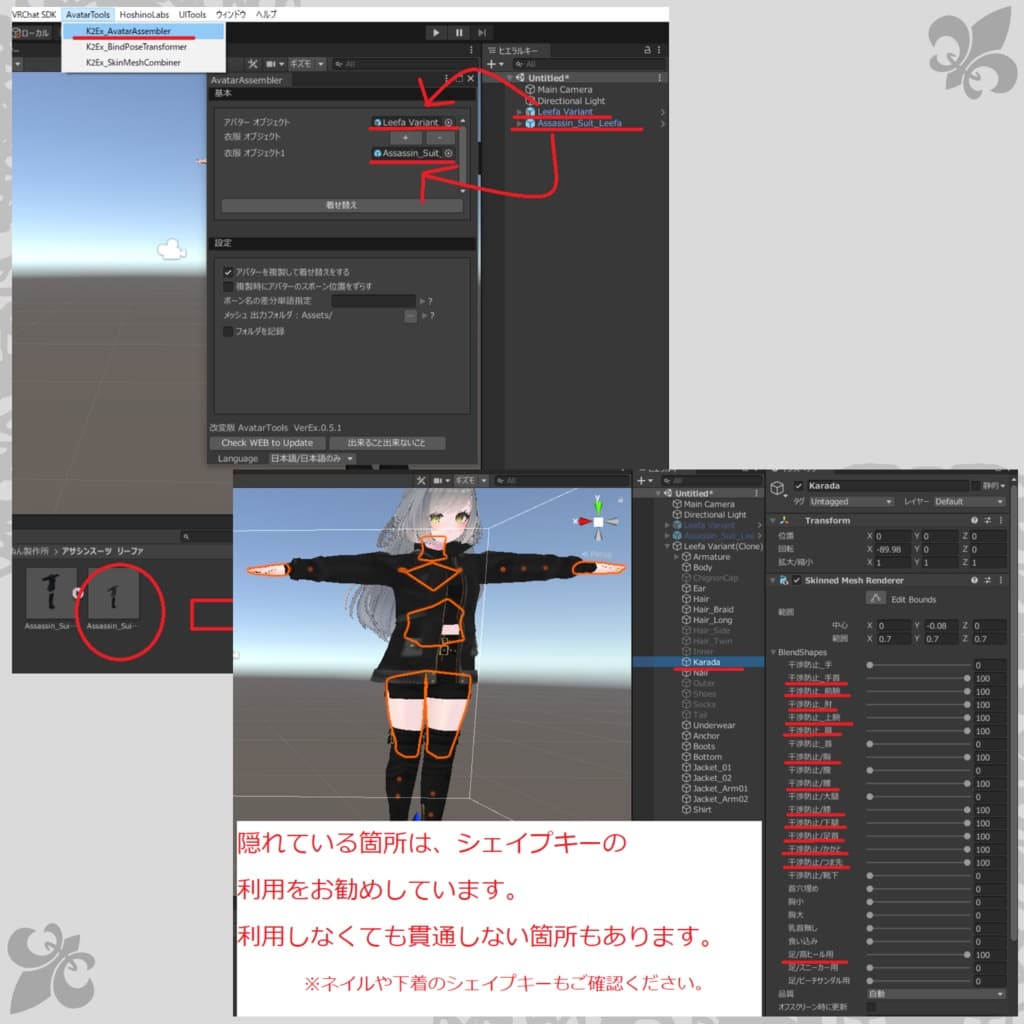This screenshot has height=1024, width=1024.
Task: Click the Shirt object cube icon
Action: point(686,810)
